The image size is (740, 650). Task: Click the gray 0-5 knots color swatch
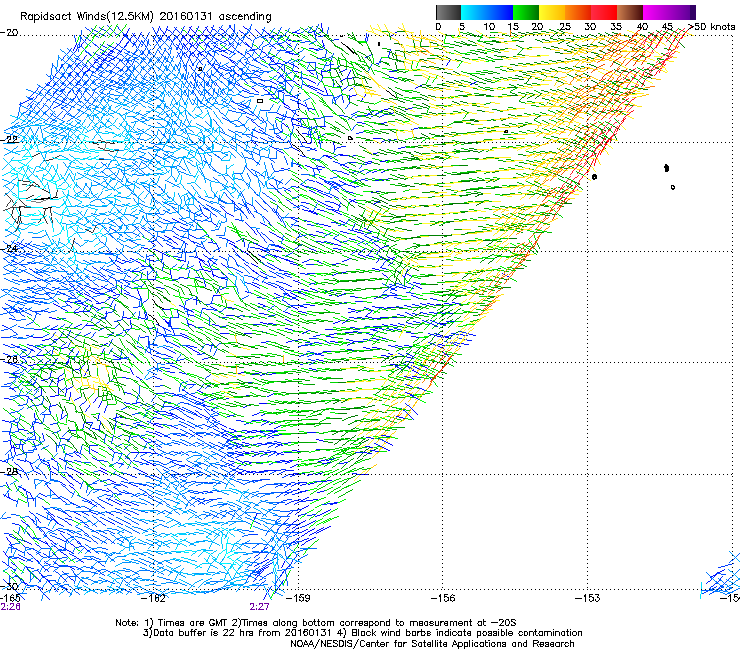pyautogui.click(x=448, y=12)
